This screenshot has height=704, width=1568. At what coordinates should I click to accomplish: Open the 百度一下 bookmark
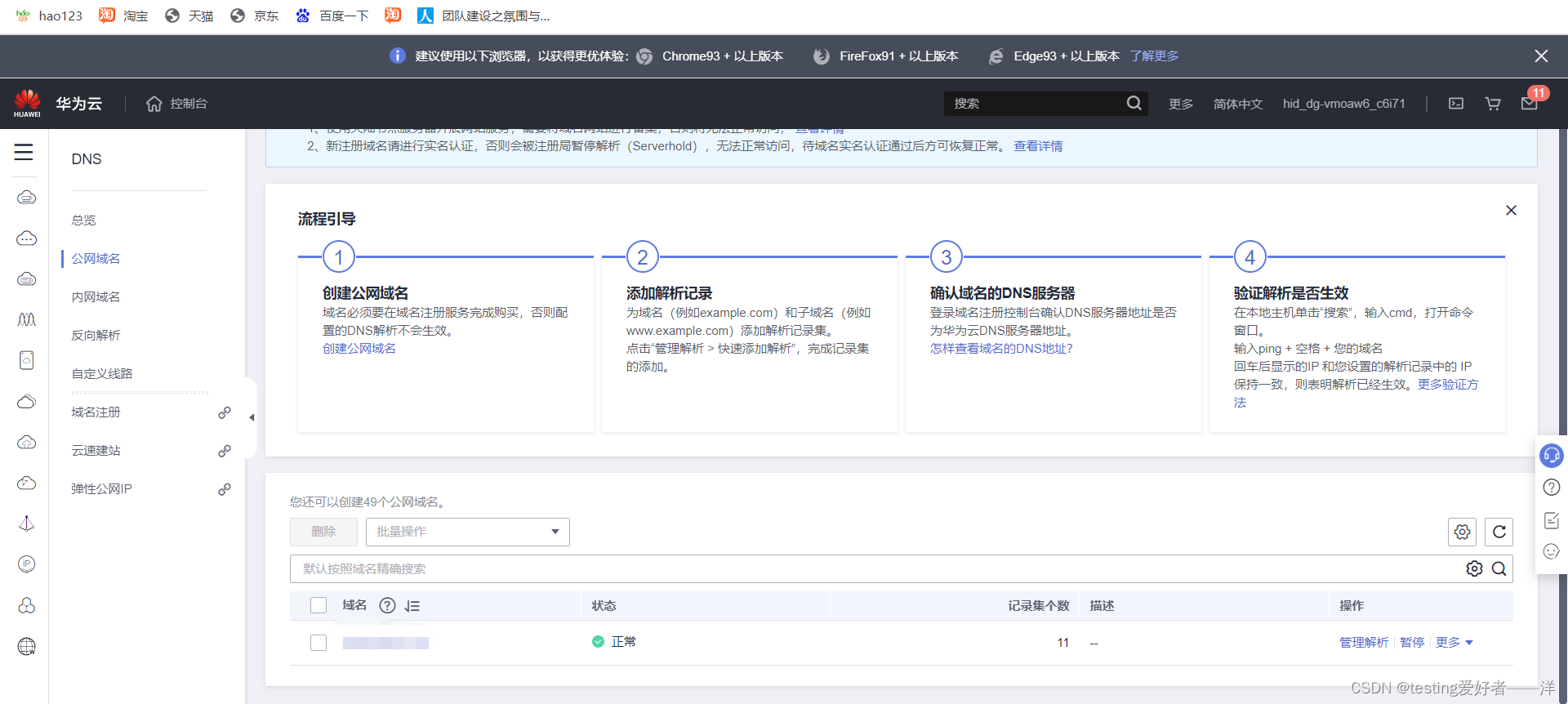pyautogui.click(x=332, y=16)
